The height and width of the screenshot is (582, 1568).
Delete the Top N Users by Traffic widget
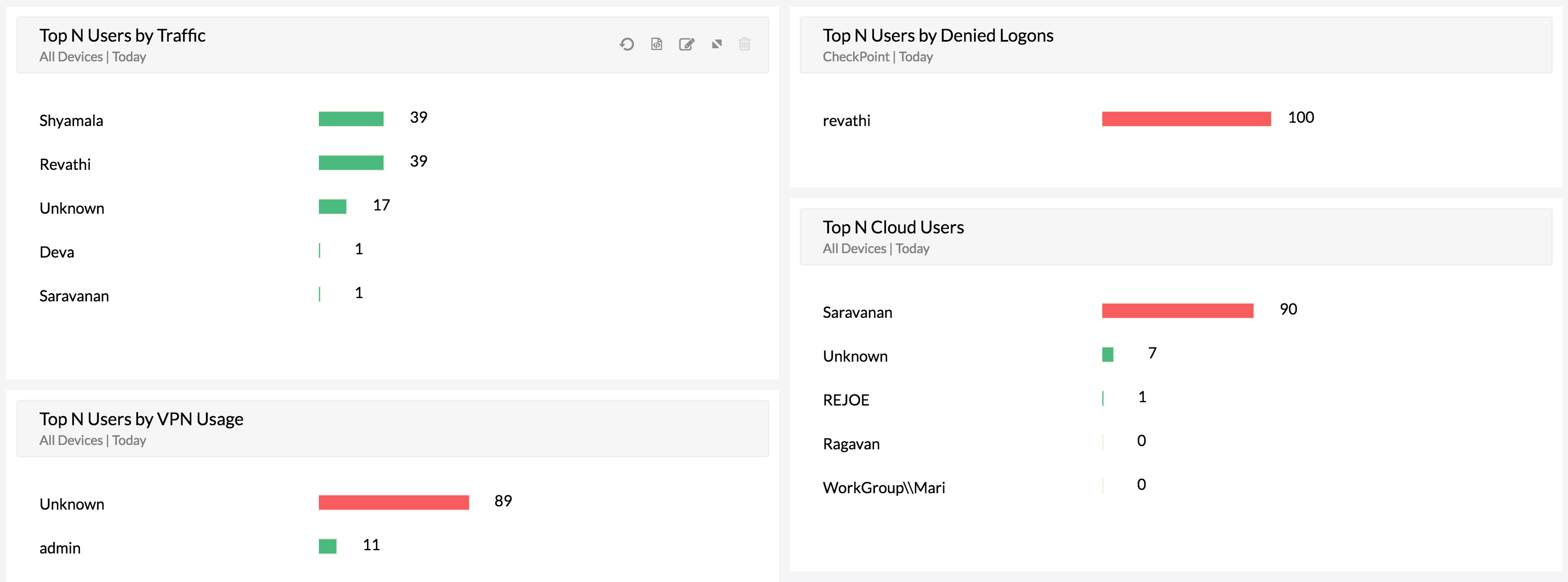click(745, 44)
